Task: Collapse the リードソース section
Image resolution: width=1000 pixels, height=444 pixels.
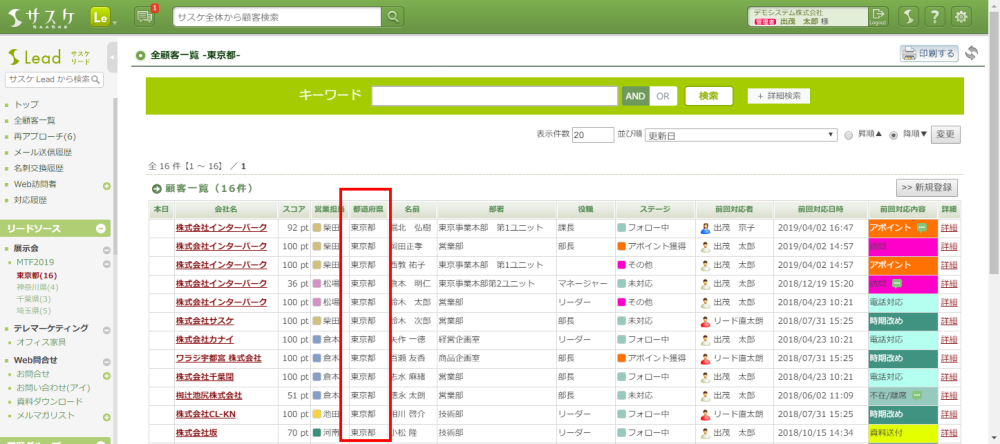Action: coord(102,229)
